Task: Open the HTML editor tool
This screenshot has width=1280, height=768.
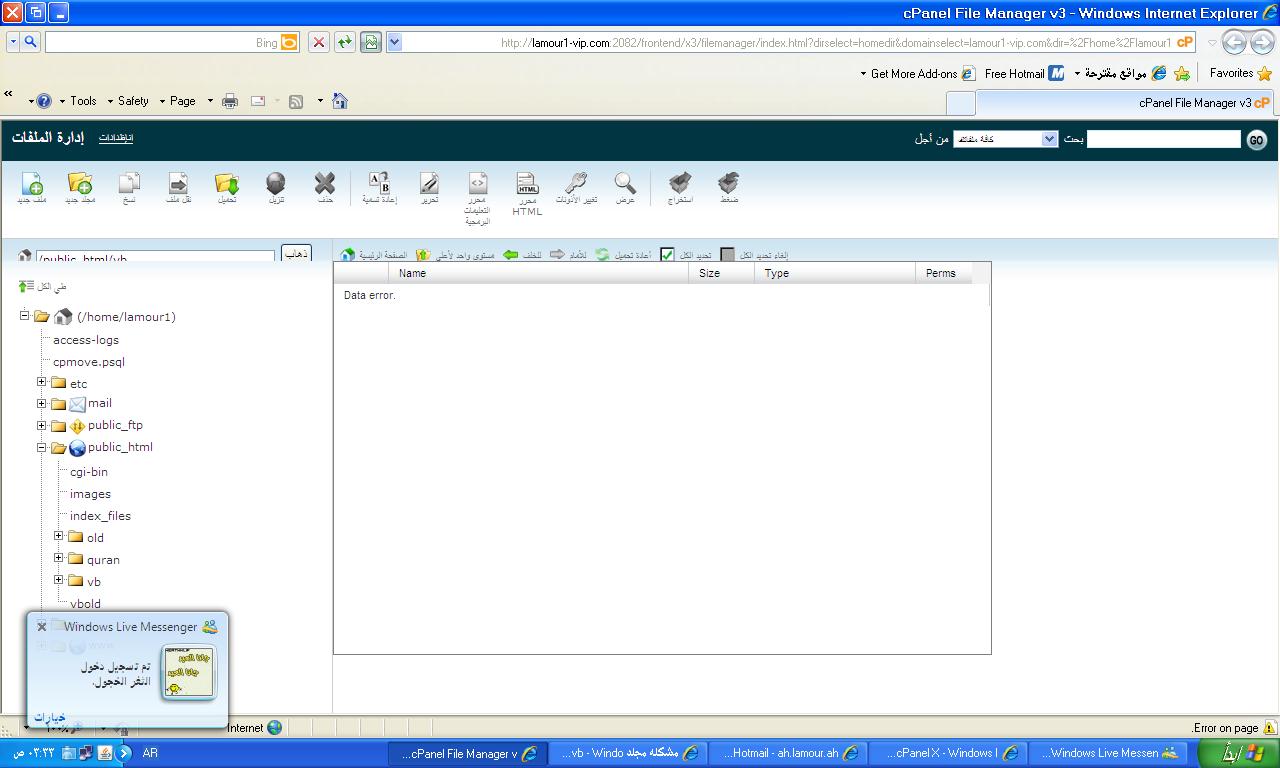Action: (x=527, y=185)
